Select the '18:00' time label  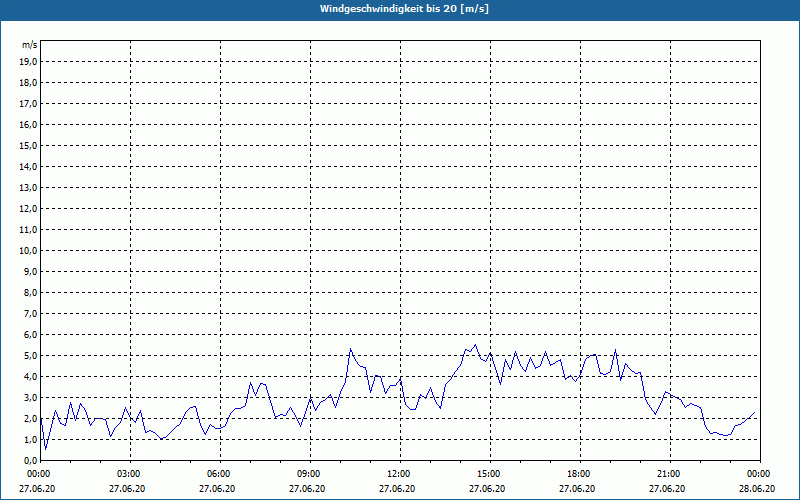pos(580,474)
